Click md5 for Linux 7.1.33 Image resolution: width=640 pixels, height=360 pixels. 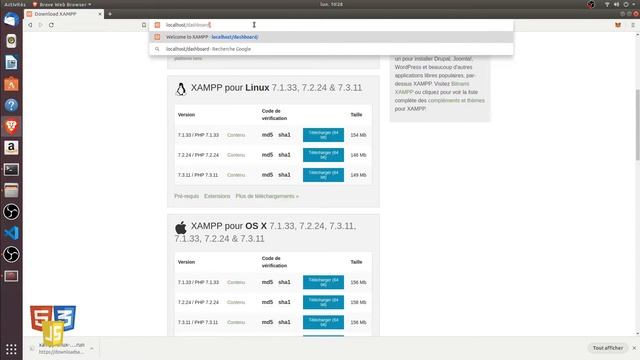click(x=267, y=135)
